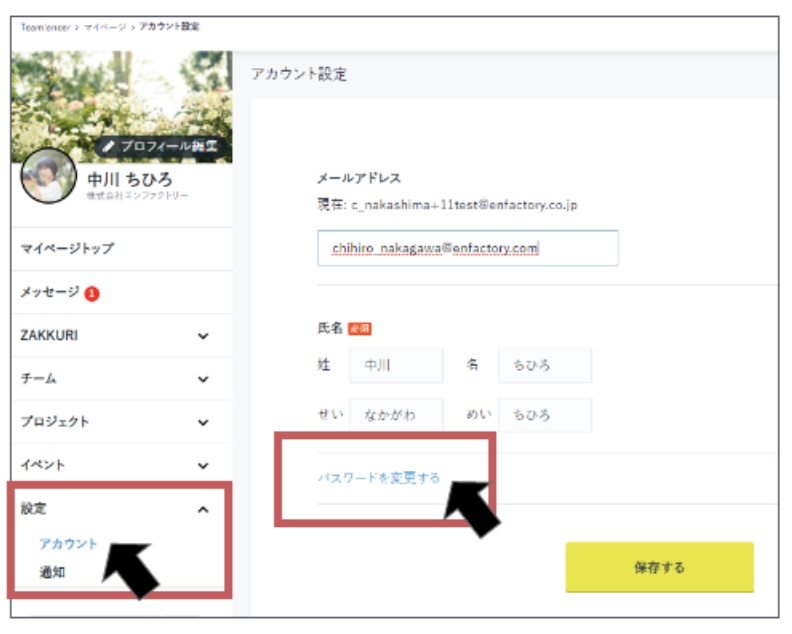Click the せい furigana field
Screen dimensions: 792x634
pyautogui.click(x=396, y=415)
